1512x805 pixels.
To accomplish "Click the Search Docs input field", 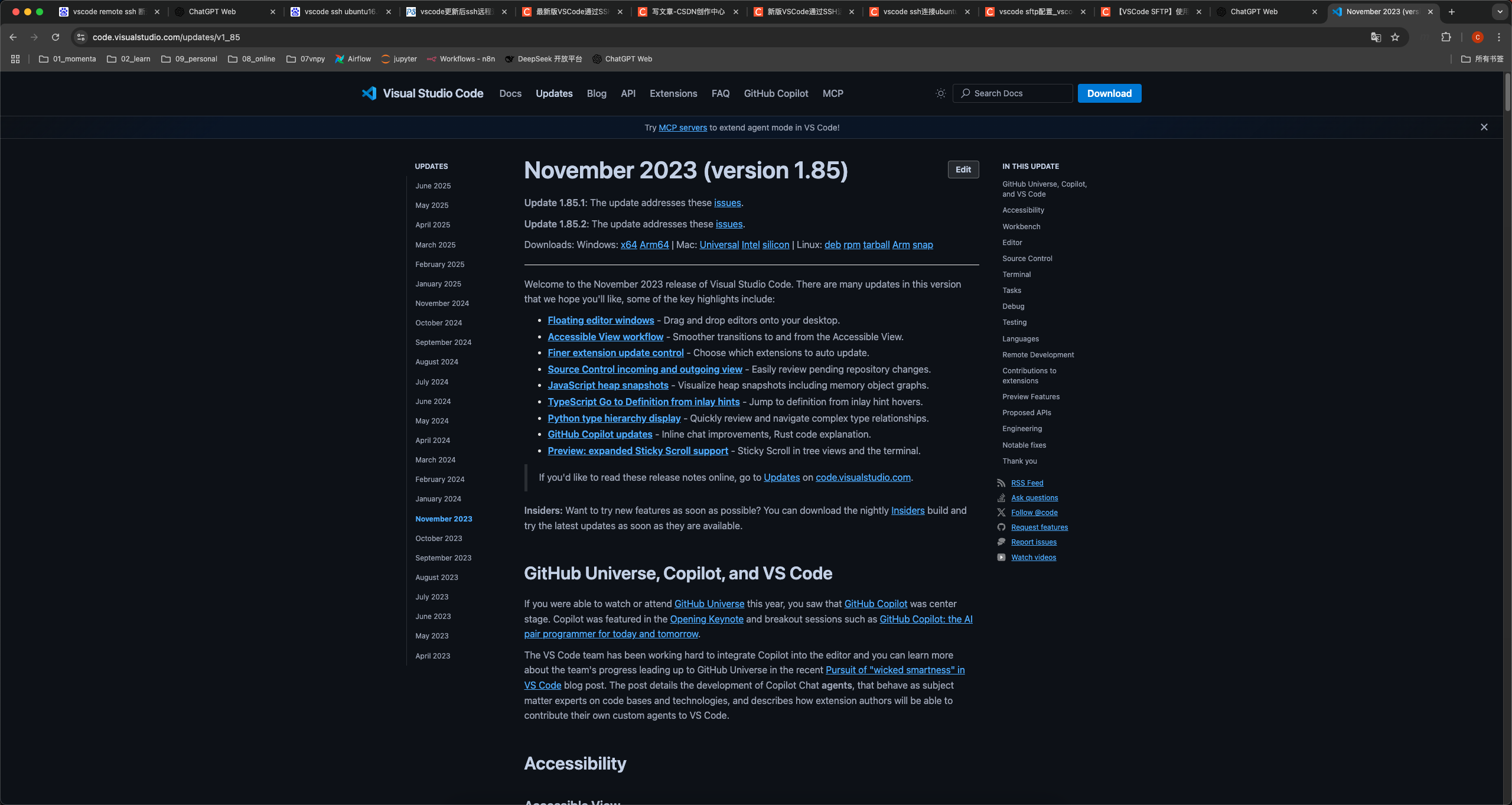I will tap(1012, 93).
